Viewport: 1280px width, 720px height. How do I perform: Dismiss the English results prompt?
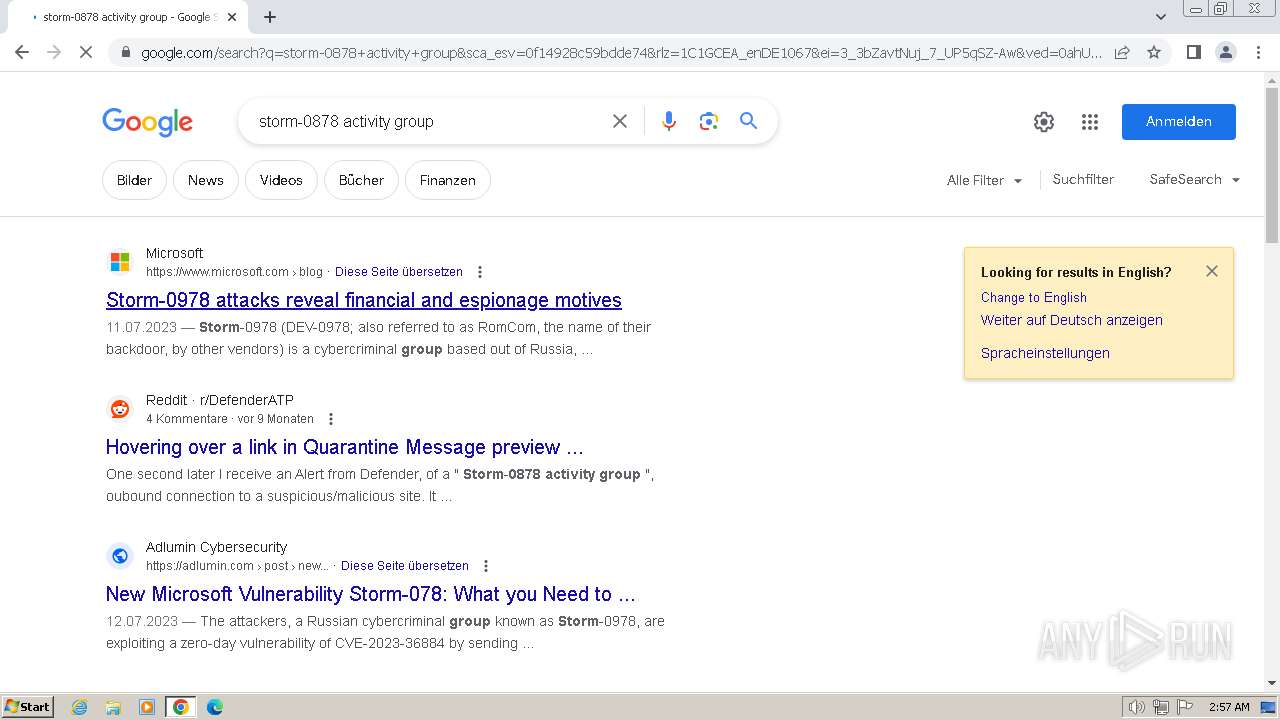point(1212,271)
